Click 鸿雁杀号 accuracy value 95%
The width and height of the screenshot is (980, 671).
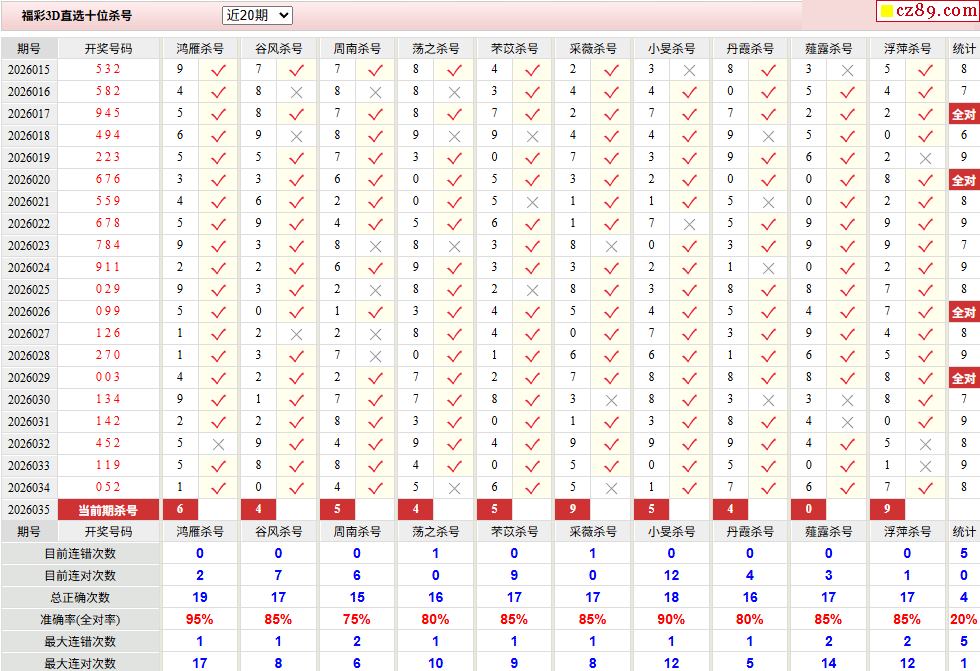[199, 620]
